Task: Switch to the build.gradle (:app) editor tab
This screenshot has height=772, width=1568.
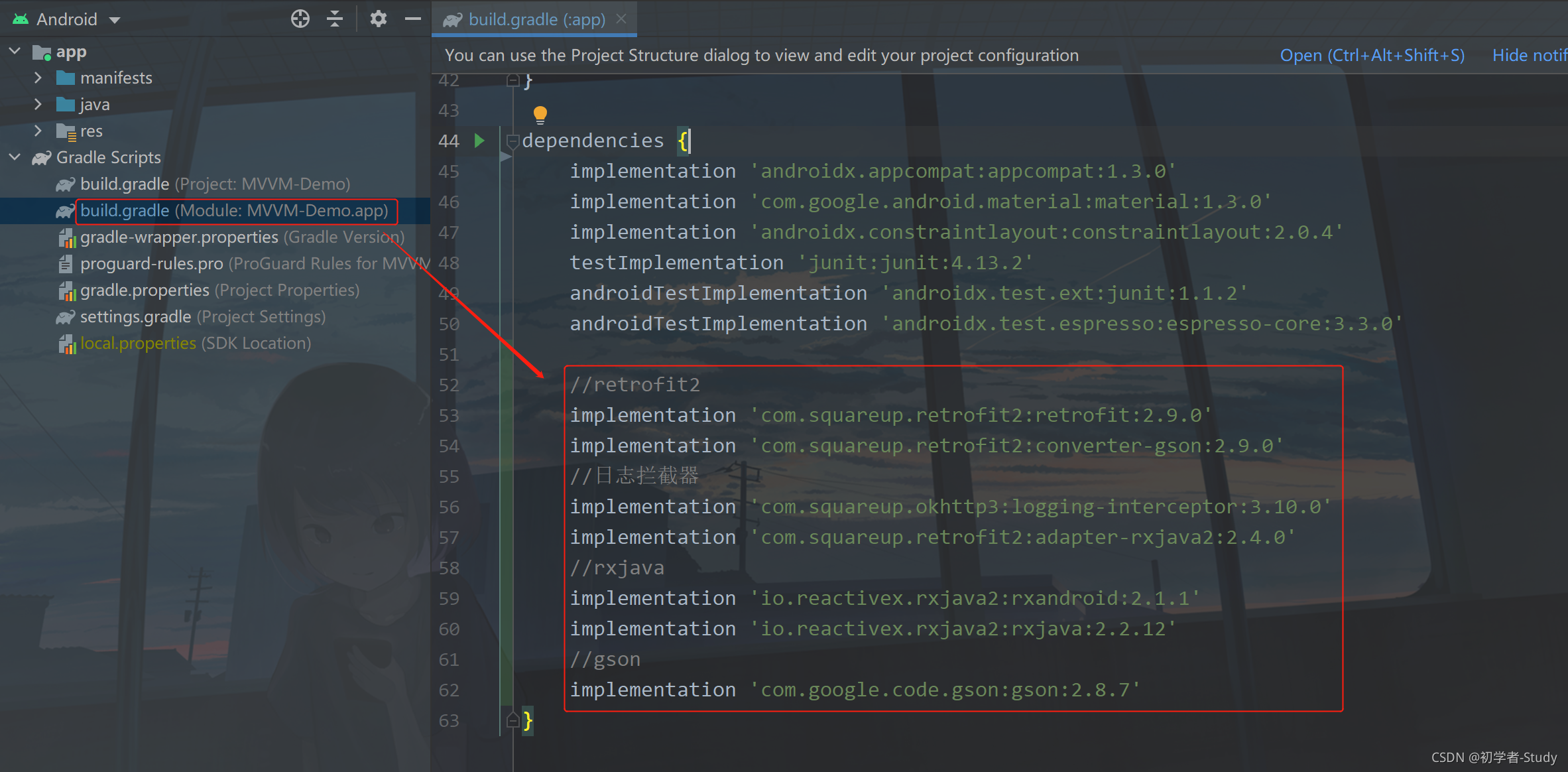Action: pos(536,19)
